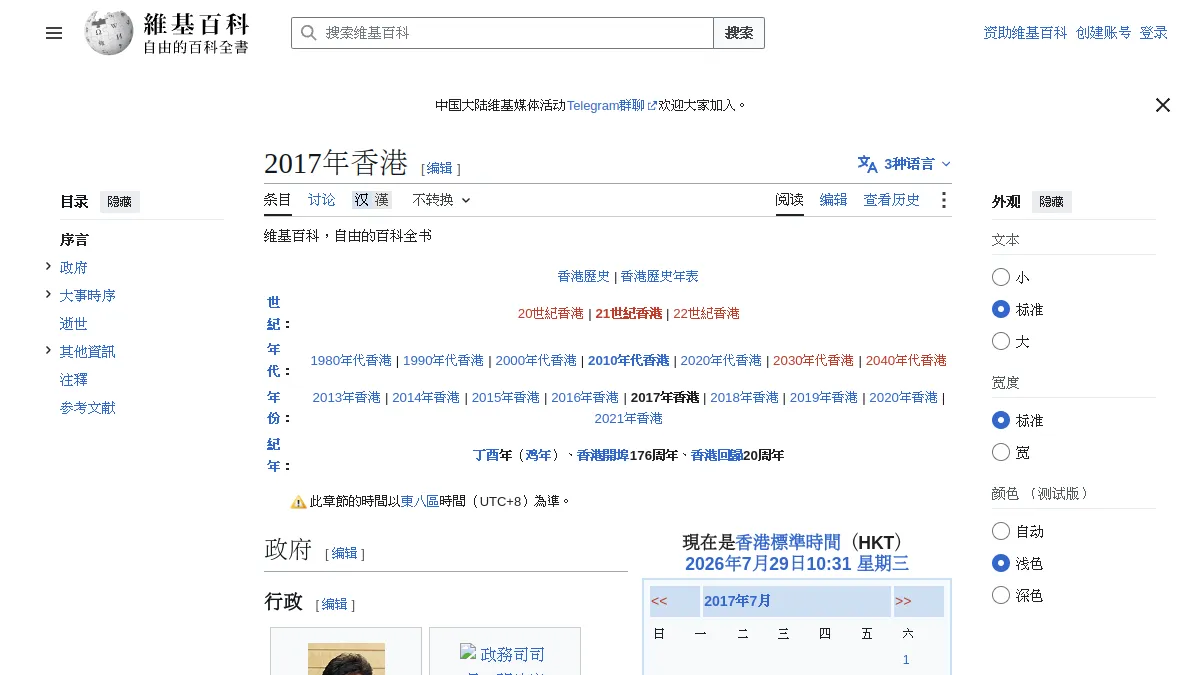This screenshot has height=675, width=1200.
Task: Select 宽 width option
Action: [x=1001, y=452]
